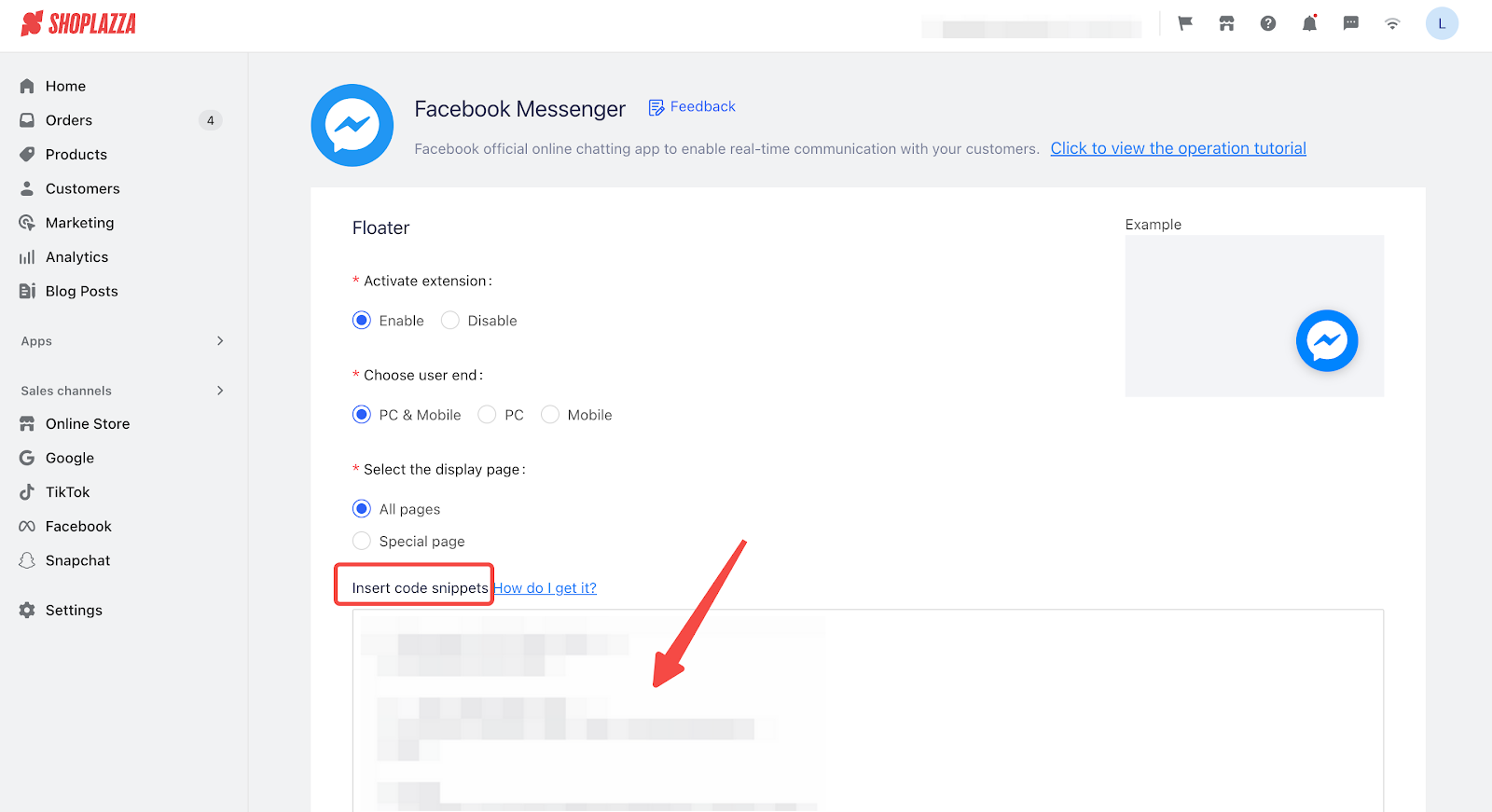This screenshot has width=1492, height=812.
Task: Click the Feedback edit icon
Action: coord(656,107)
